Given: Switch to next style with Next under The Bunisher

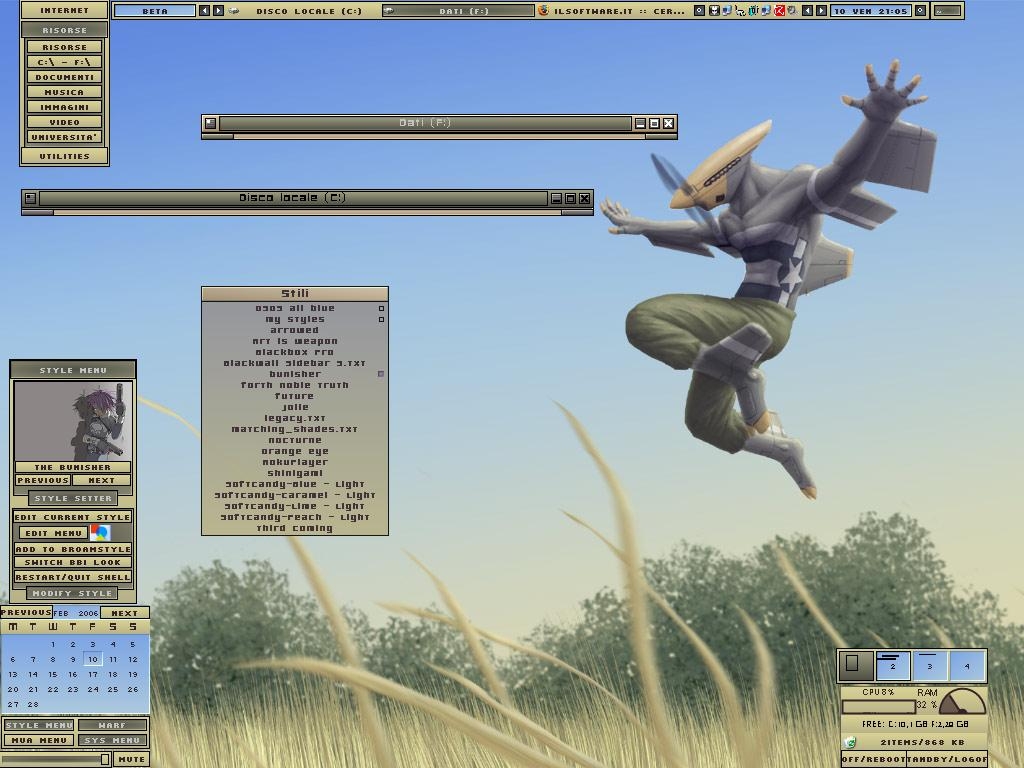Looking at the screenshot, I should click(x=101, y=480).
